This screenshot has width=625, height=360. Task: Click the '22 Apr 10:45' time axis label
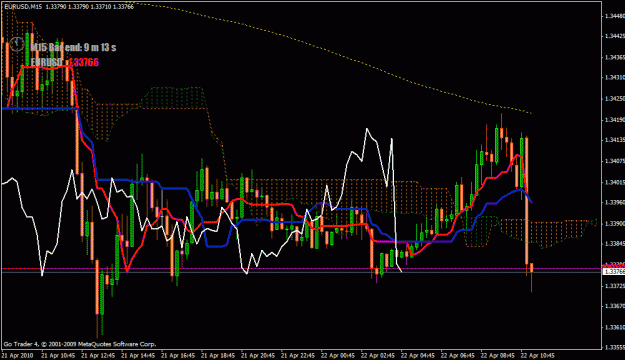[x=537, y=355]
